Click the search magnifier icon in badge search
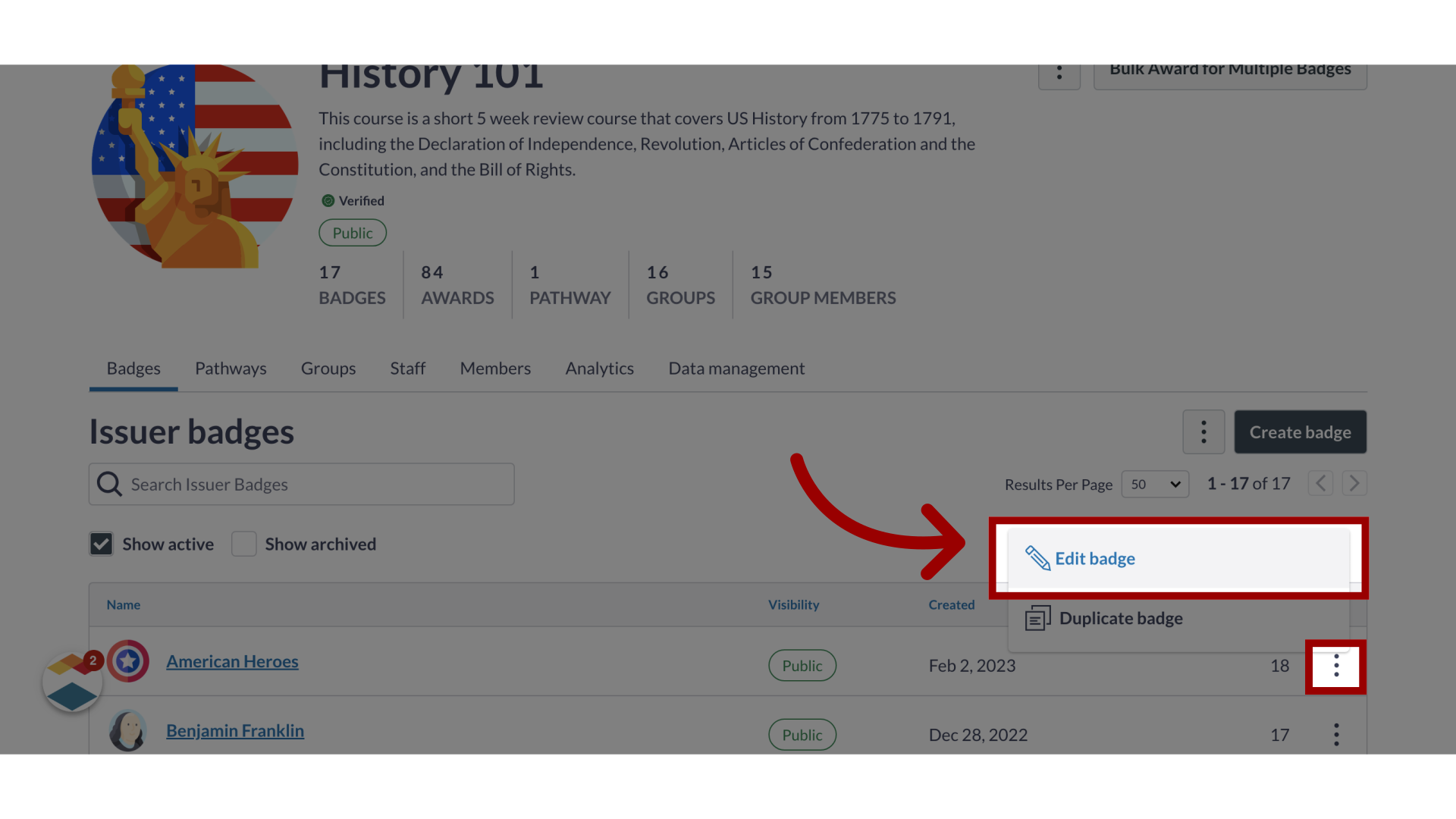 coord(109,484)
